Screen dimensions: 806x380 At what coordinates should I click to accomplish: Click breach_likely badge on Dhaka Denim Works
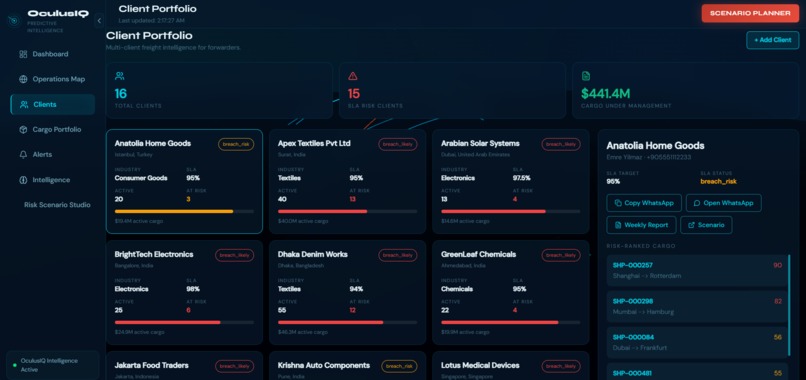[398, 255]
